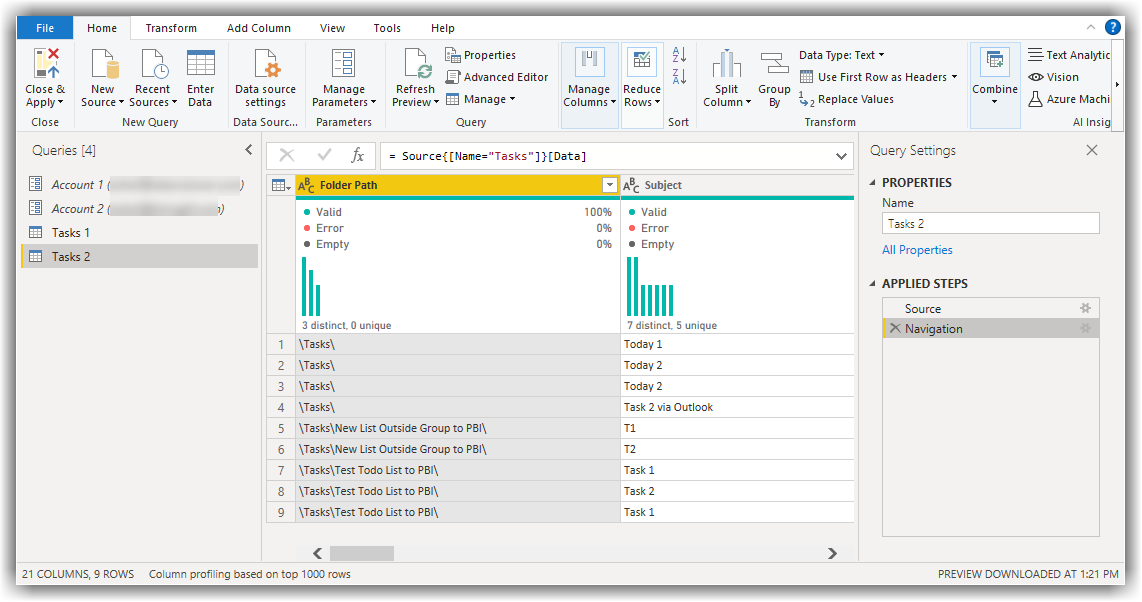Viewport: 1142px width, 602px height.
Task: Select the Account 2 query
Action: (140, 208)
